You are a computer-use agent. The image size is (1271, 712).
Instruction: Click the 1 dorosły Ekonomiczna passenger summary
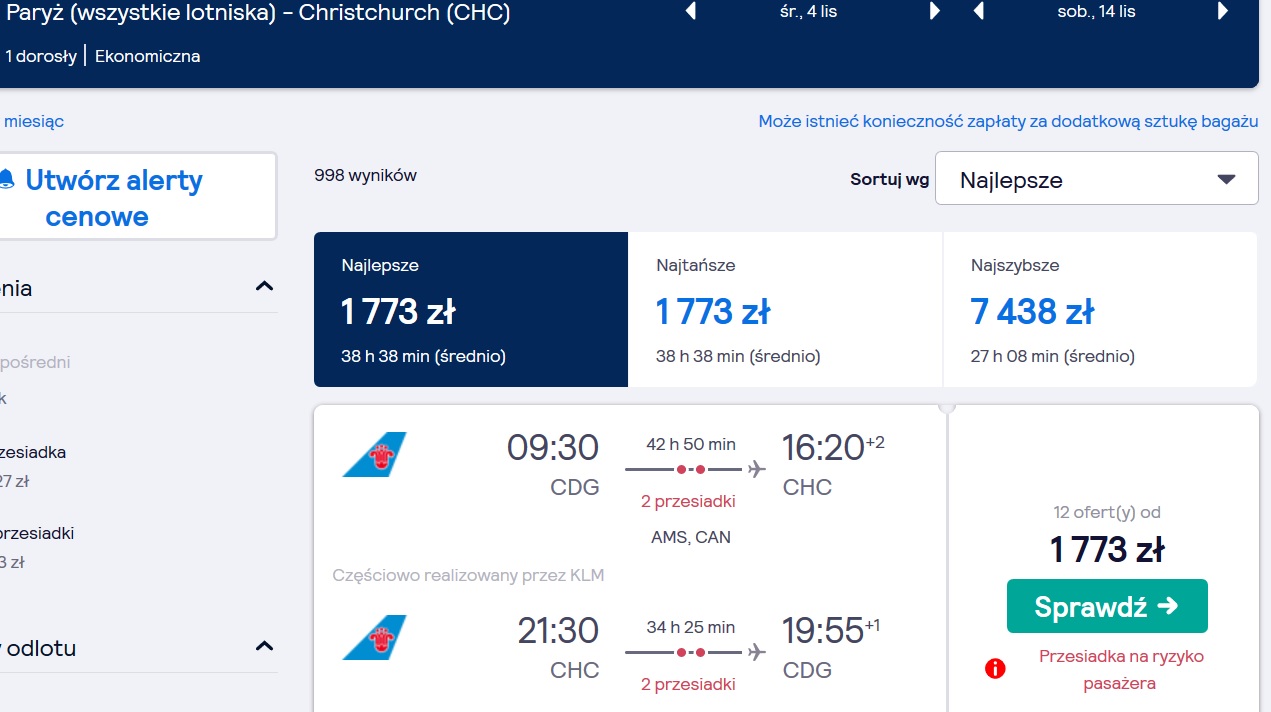tap(102, 56)
